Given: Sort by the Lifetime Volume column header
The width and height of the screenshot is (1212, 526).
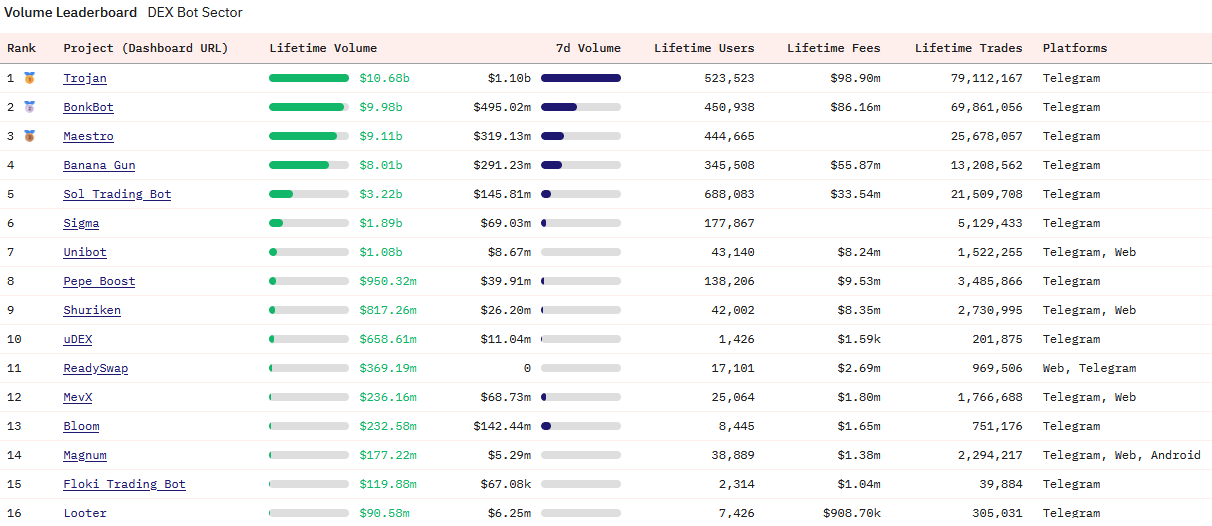Looking at the screenshot, I should click(323, 48).
